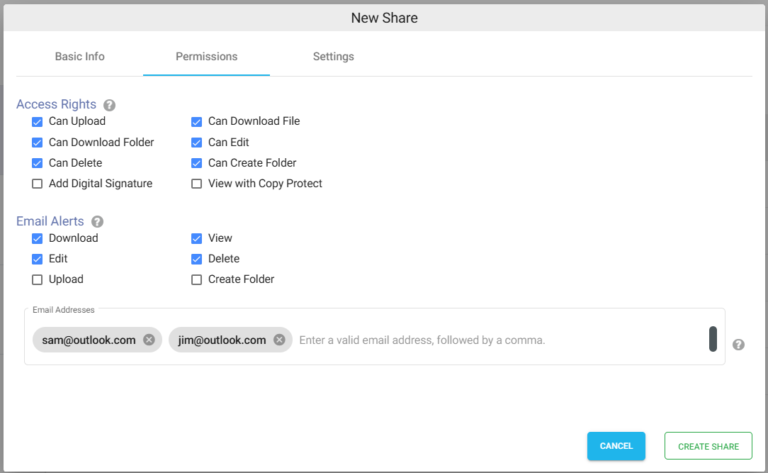Enable the Create Folder email alert
768x473 pixels.
(196, 280)
